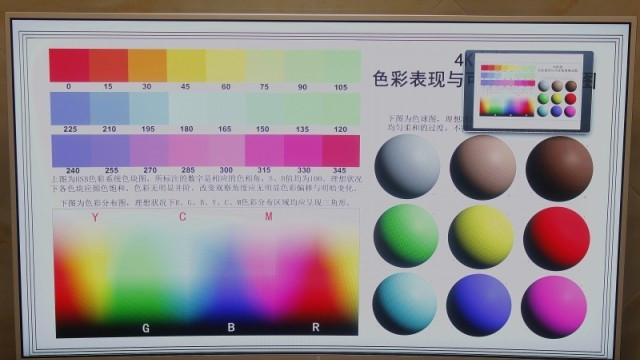Choose the cyan sphere
Screen dimensions: 640x360
point(405,304)
